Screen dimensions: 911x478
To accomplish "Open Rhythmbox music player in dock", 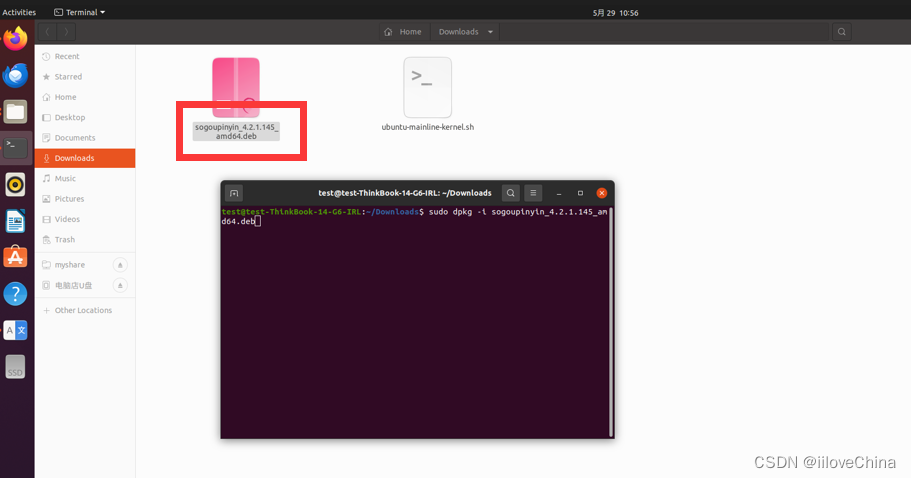I will (x=16, y=185).
